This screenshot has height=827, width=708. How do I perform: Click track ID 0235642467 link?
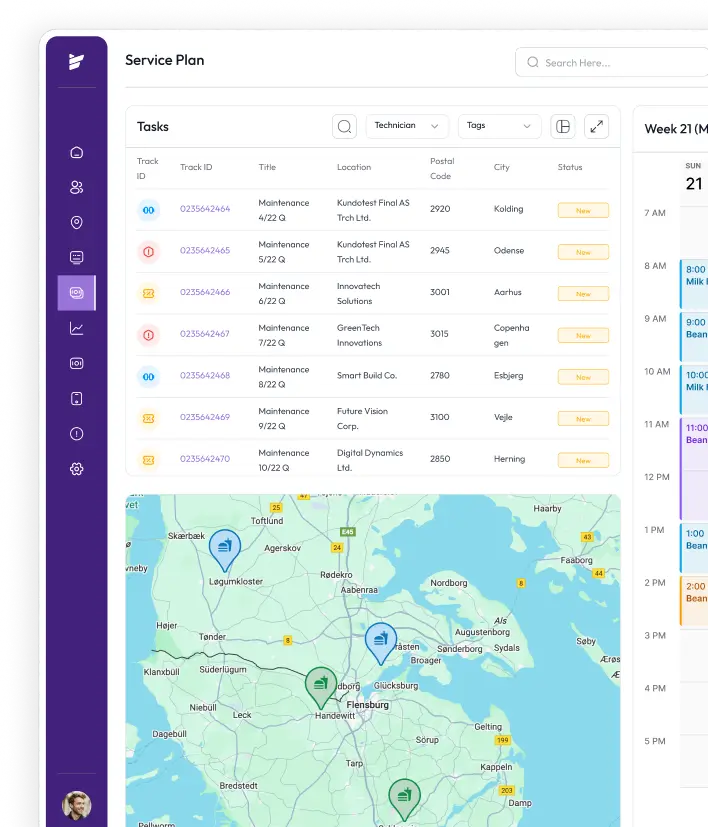coord(205,334)
